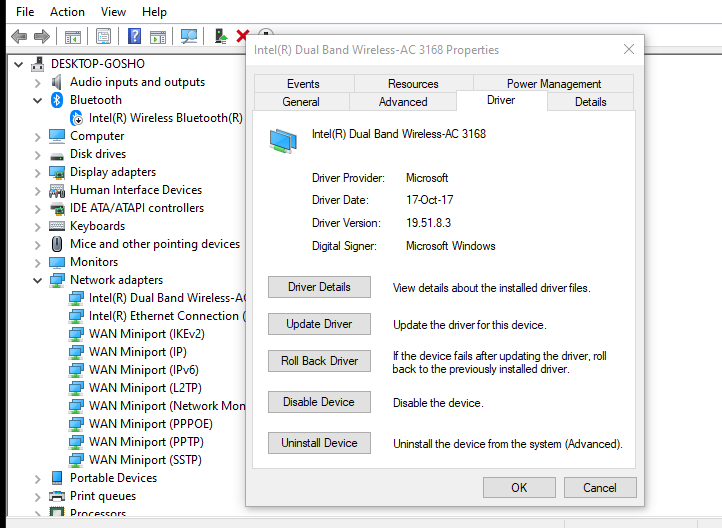Switch to the Advanced tab
Viewport: 722px width, 528px height.
click(403, 102)
